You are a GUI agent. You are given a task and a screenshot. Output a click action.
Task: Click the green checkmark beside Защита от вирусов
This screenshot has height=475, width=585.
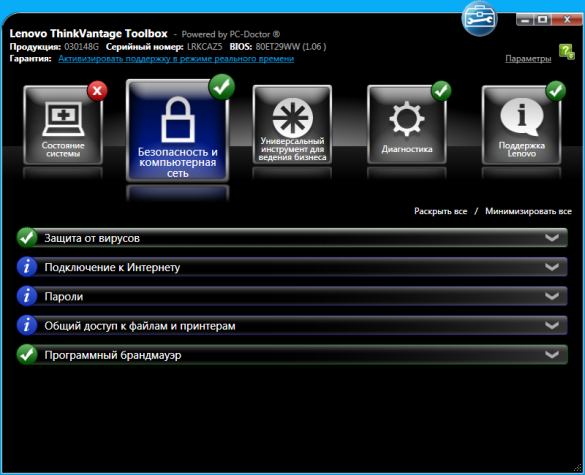click(x=27, y=238)
